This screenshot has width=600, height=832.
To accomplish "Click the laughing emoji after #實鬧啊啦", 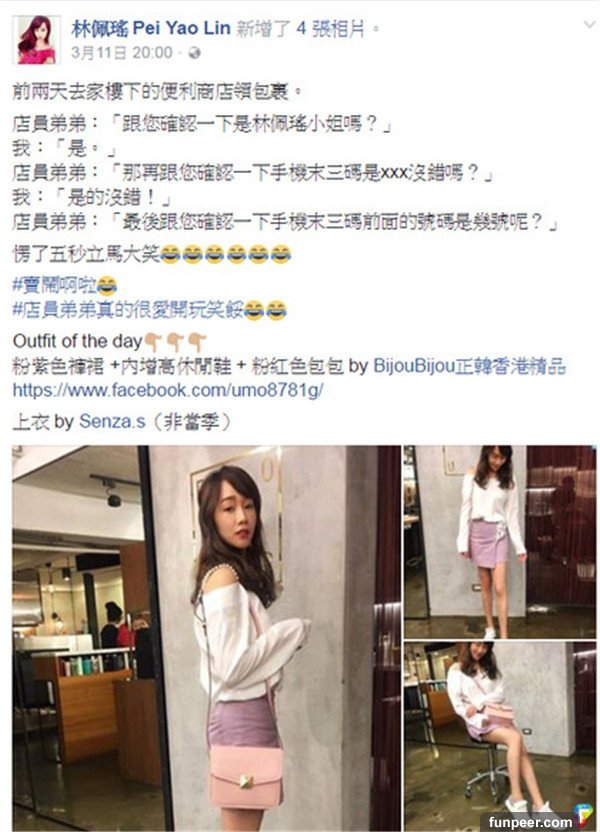I will [x=107, y=286].
